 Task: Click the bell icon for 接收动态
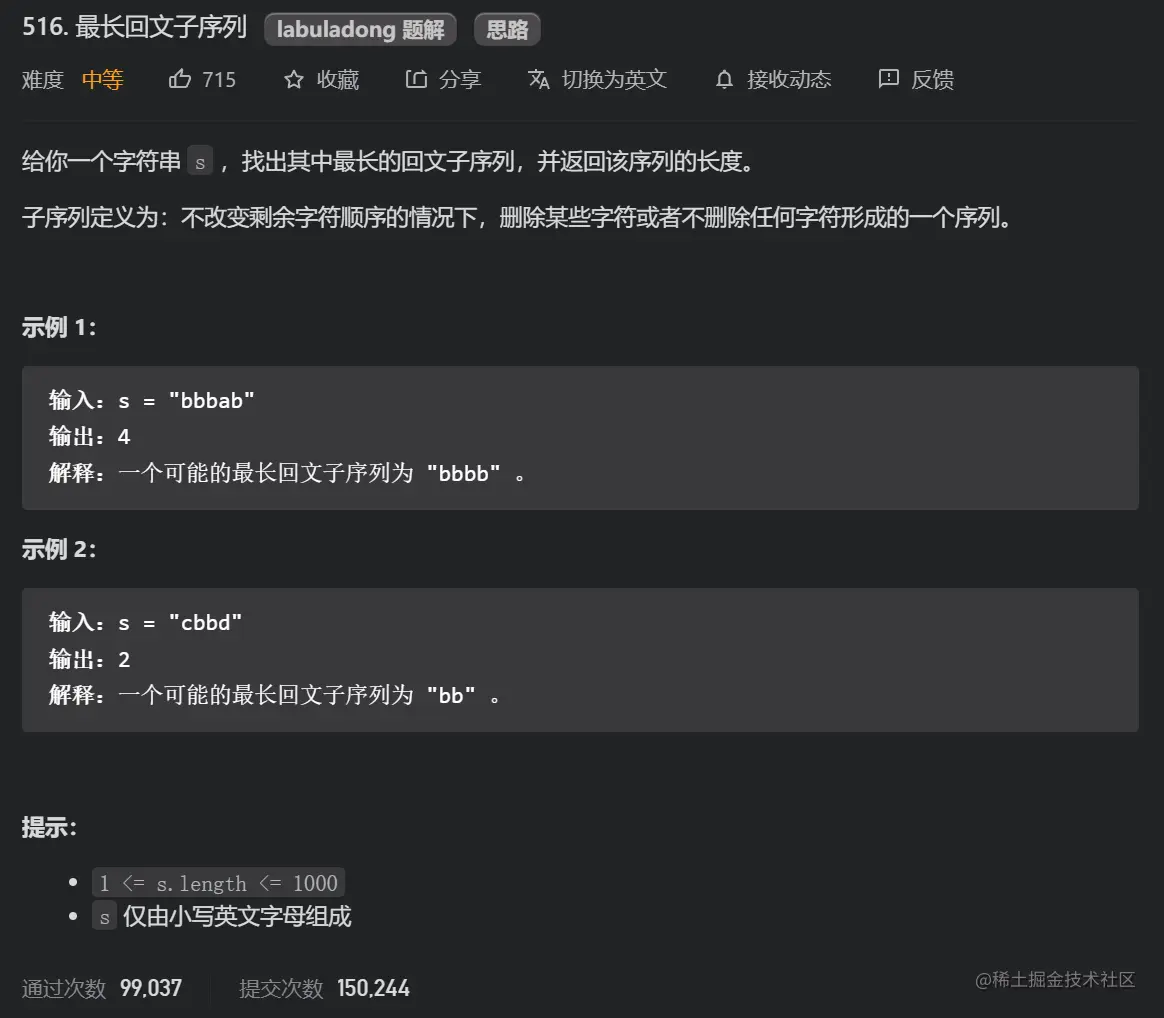pyautogui.click(x=723, y=79)
